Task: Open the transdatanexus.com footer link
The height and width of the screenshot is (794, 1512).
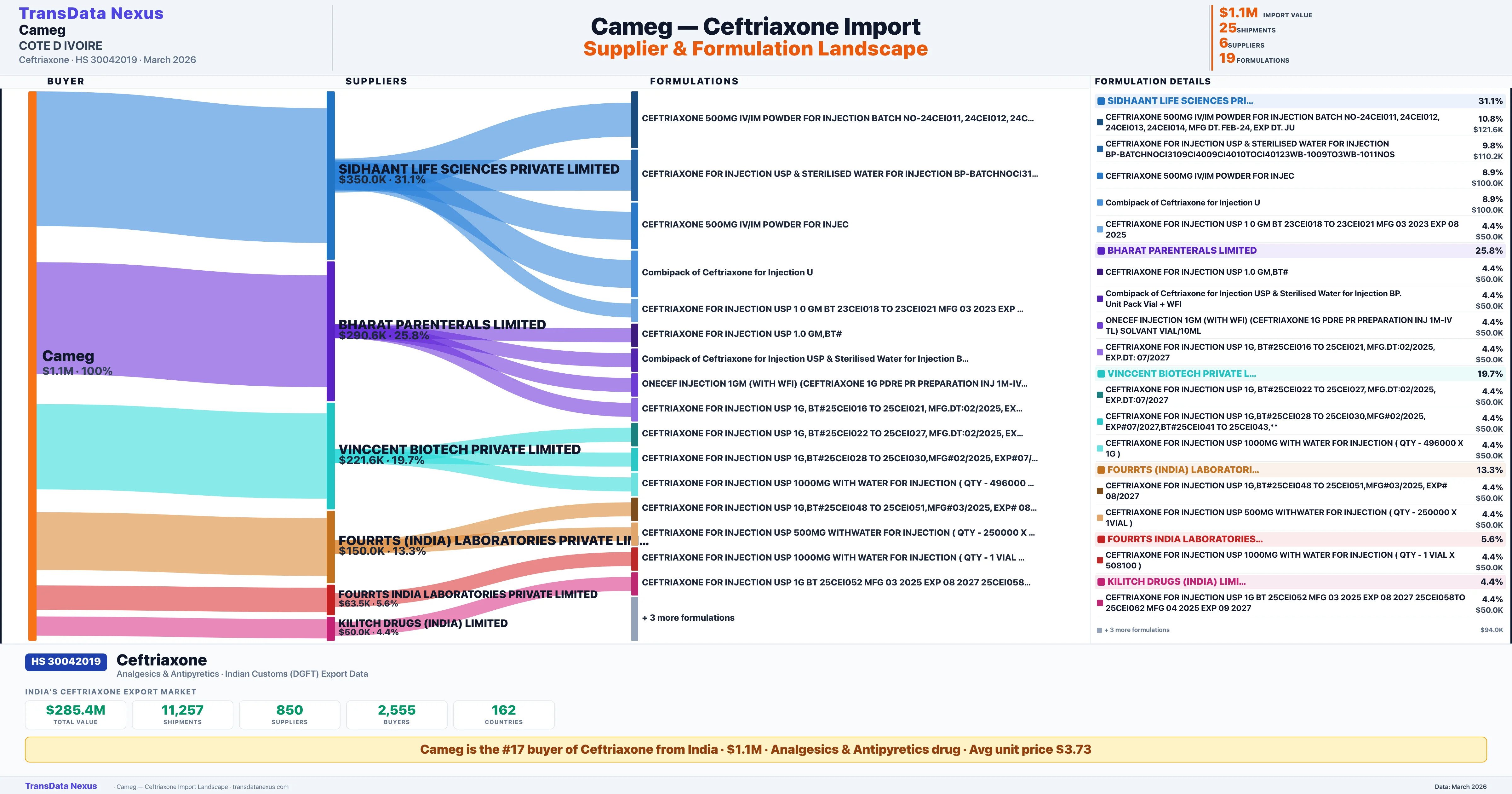Action: (x=260, y=787)
